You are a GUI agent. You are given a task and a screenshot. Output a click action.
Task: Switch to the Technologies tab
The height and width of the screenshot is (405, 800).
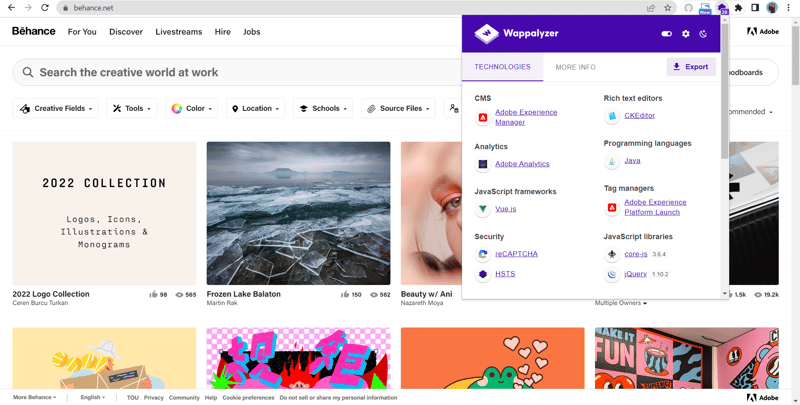503,67
